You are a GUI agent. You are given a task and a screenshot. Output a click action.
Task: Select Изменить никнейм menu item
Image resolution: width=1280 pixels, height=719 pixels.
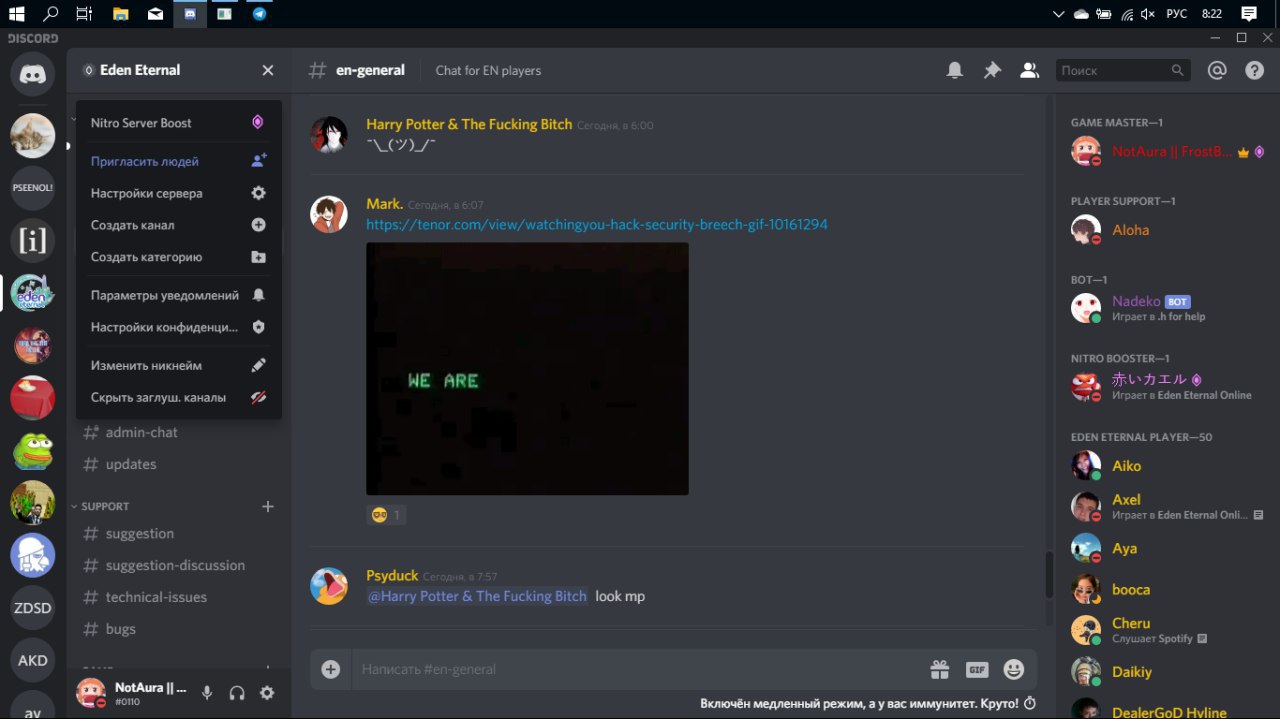178,365
